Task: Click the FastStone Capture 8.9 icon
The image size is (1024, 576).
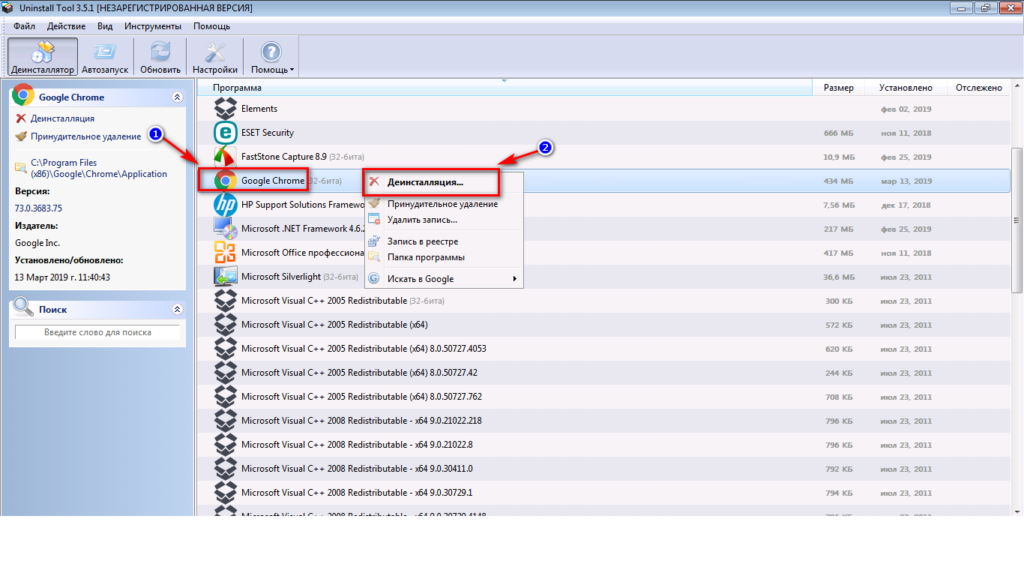Action: 225,157
